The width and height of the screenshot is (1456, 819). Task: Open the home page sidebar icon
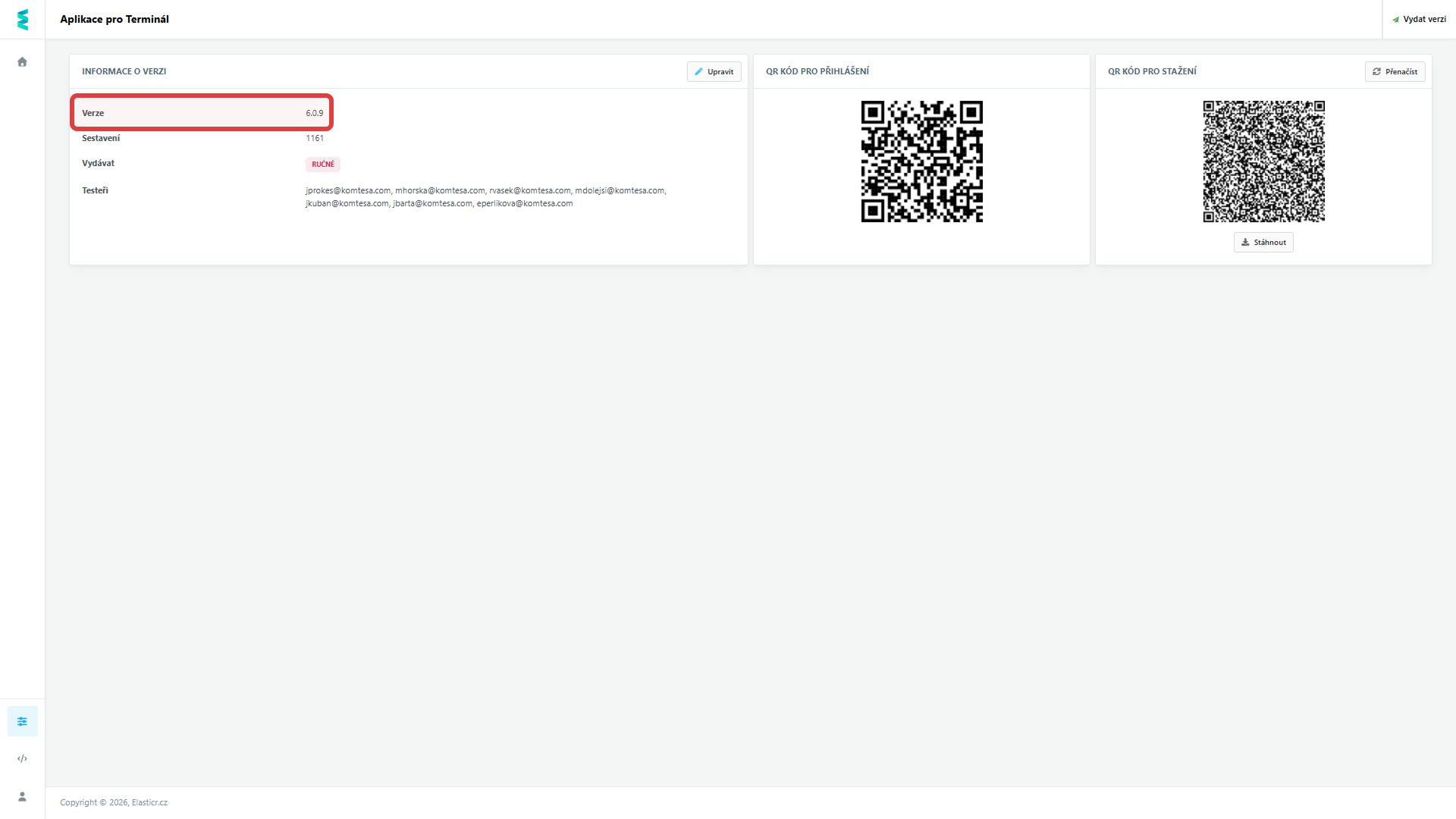22,62
